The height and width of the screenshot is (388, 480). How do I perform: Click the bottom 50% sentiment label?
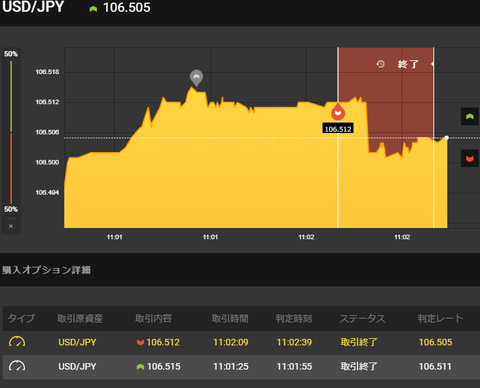[11, 209]
